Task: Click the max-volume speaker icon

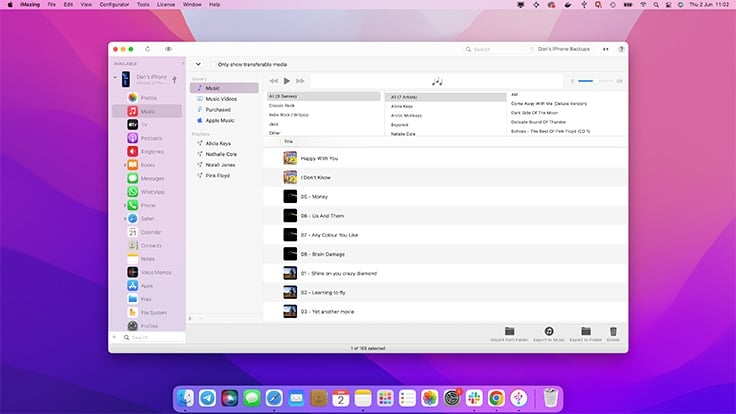Action: 620,81
